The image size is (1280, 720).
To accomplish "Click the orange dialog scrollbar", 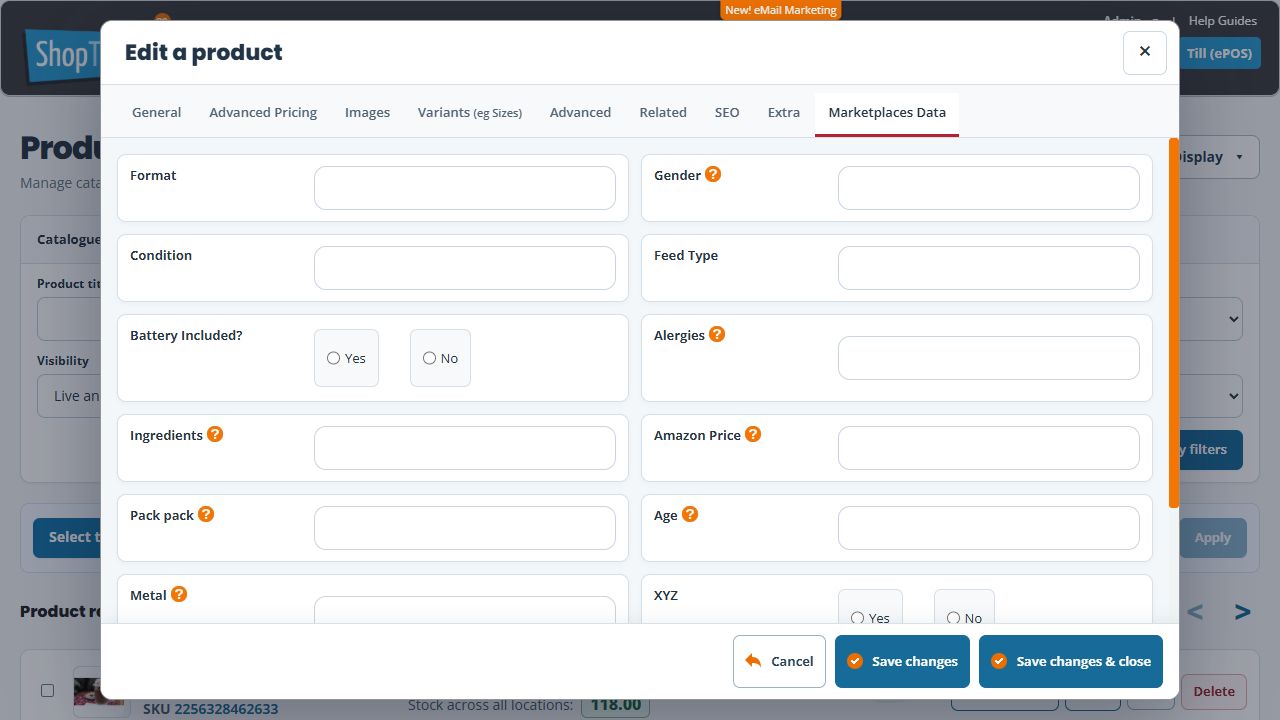I will [1174, 323].
